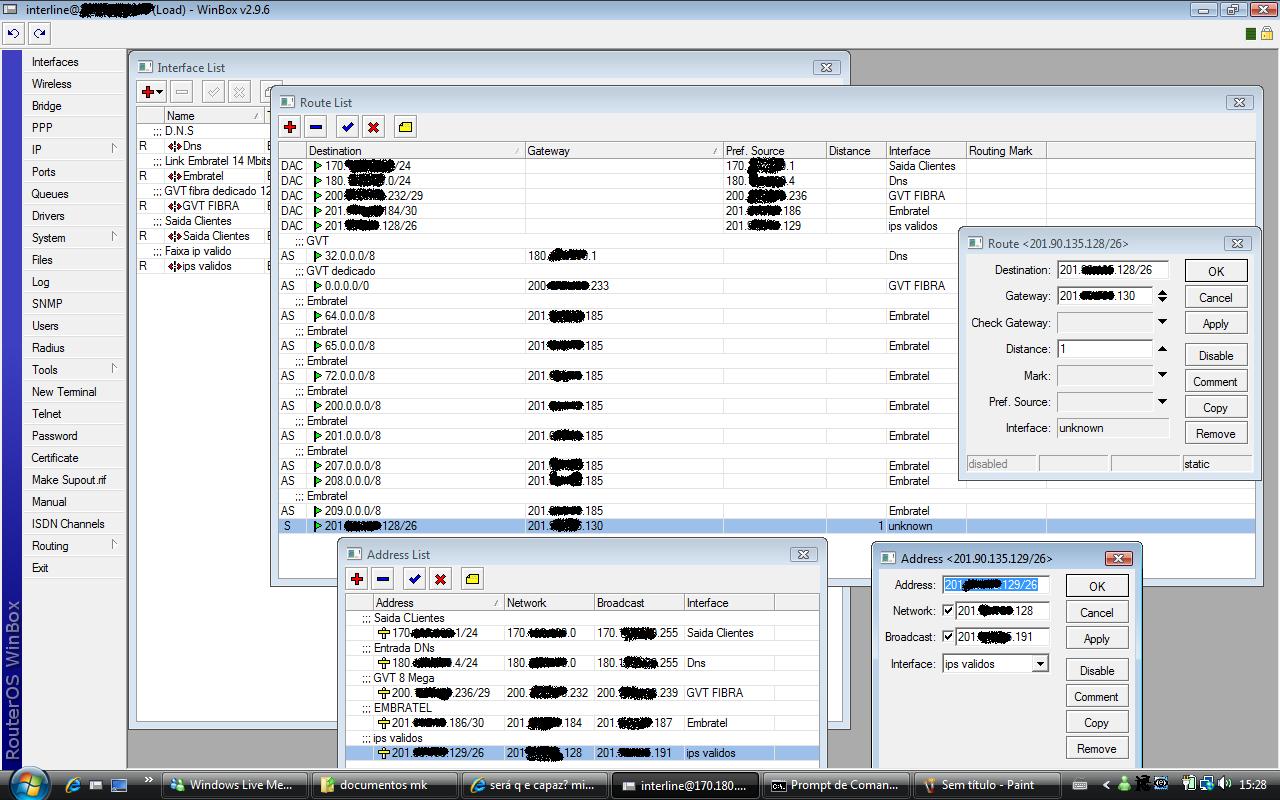This screenshot has height=800, width=1280.
Task: Click Remove in the Address dialog
Action: pyautogui.click(x=1097, y=749)
